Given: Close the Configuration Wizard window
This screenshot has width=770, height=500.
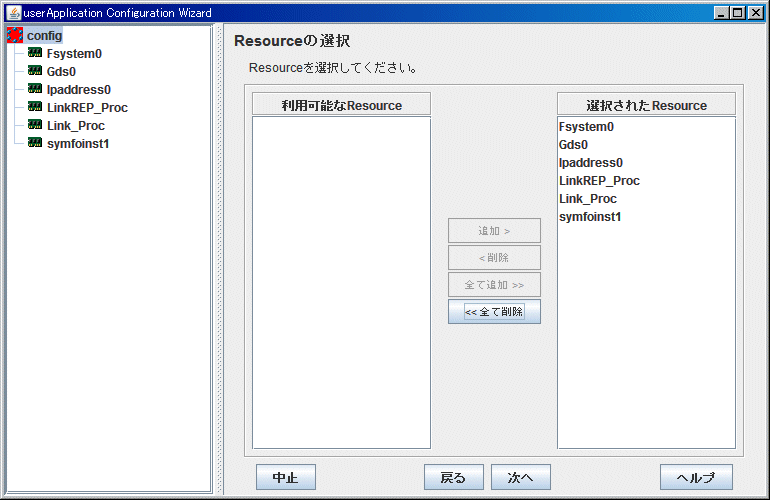Looking at the screenshot, I should [x=755, y=13].
